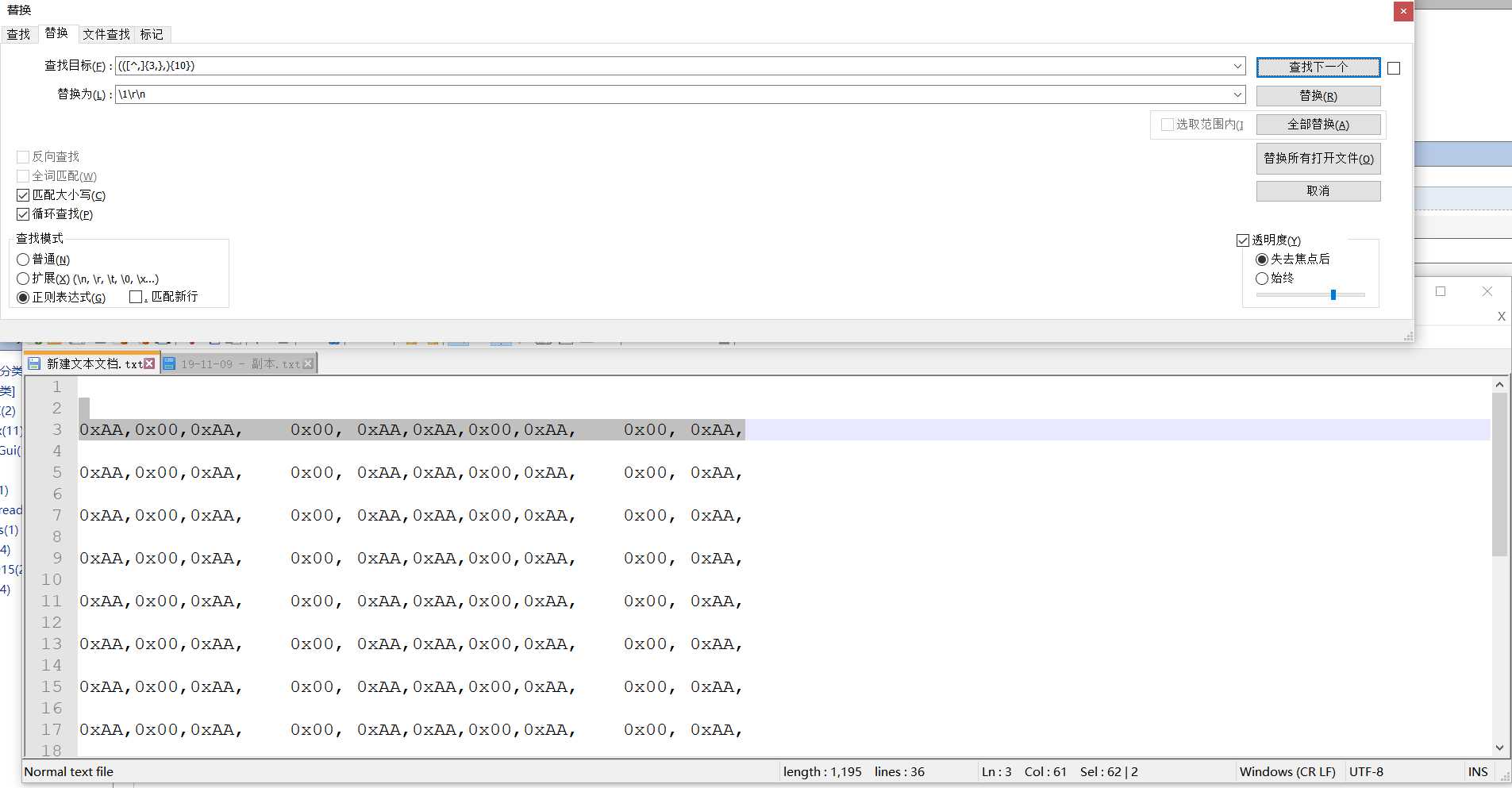Click save icon on 新建文本文档.txt tab

coord(34,363)
